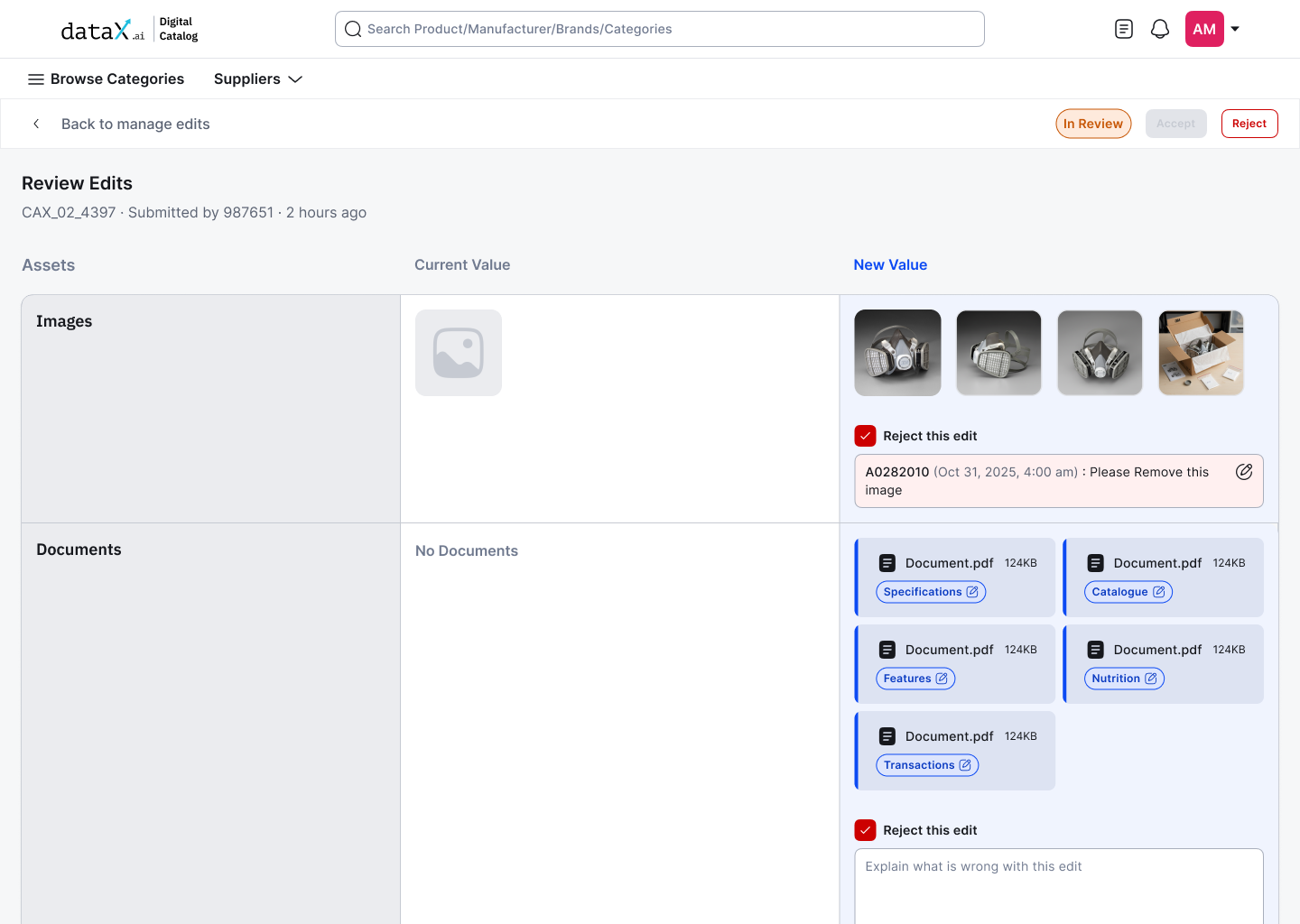This screenshot has width=1300, height=924.
Task: Click the current value image placeholder
Action: click(x=459, y=353)
